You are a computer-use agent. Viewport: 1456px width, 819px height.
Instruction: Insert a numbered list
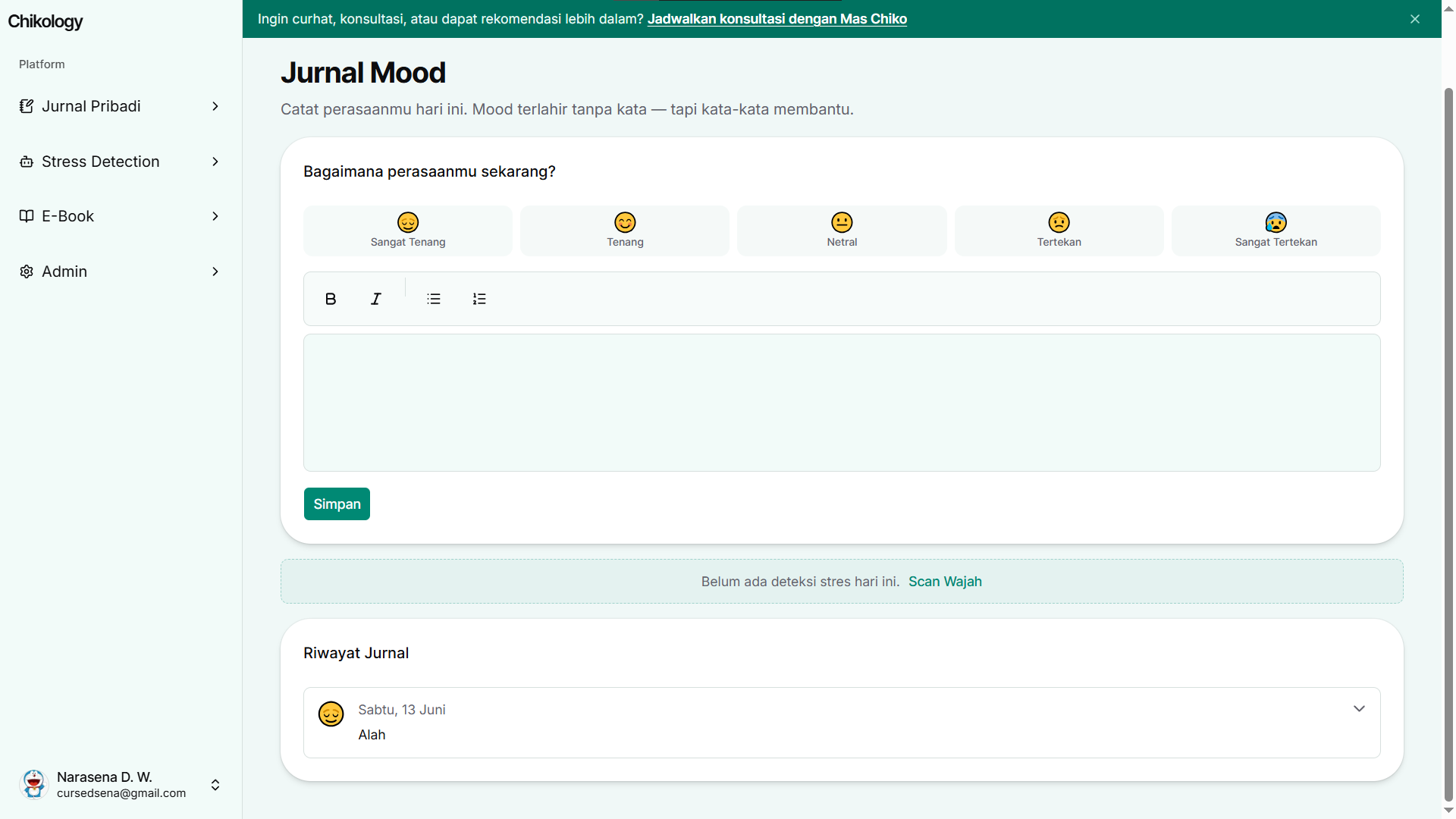[x=479, y=299]
